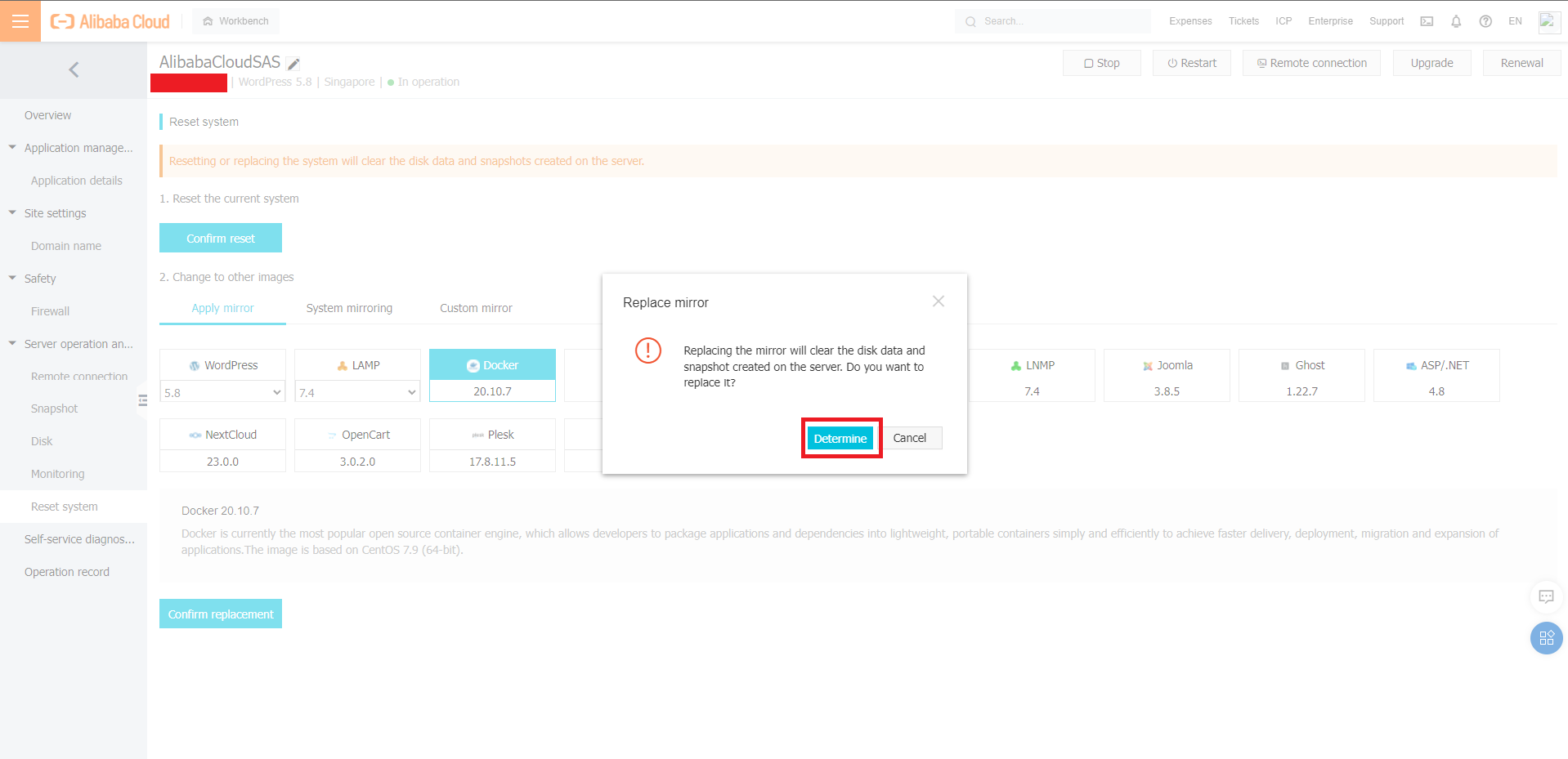
Task: Select the LNMP image card
Action: [1032, 375]
